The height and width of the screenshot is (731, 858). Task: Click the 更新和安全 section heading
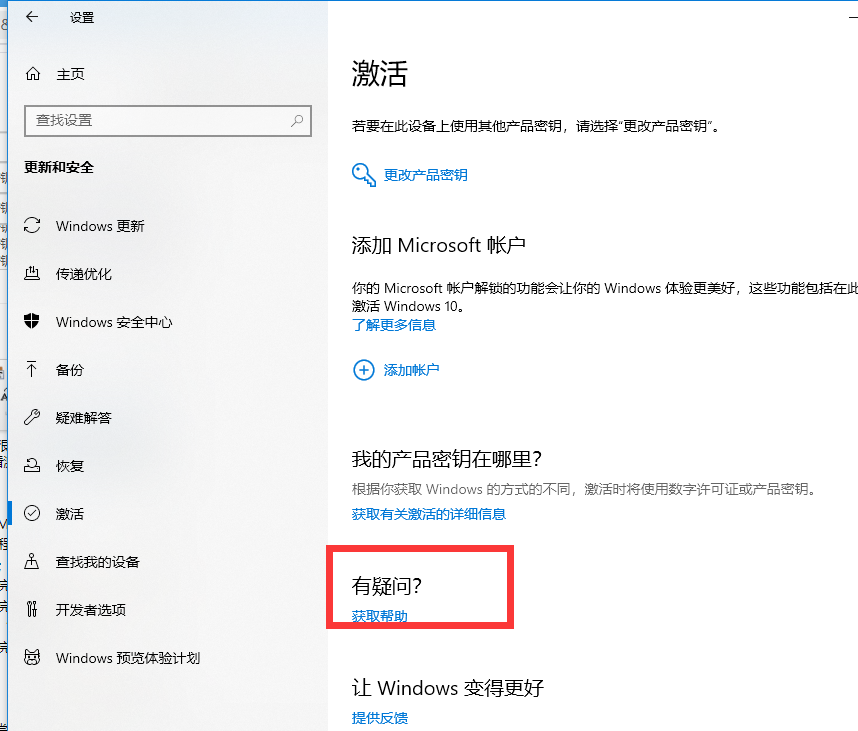[59, 167]
